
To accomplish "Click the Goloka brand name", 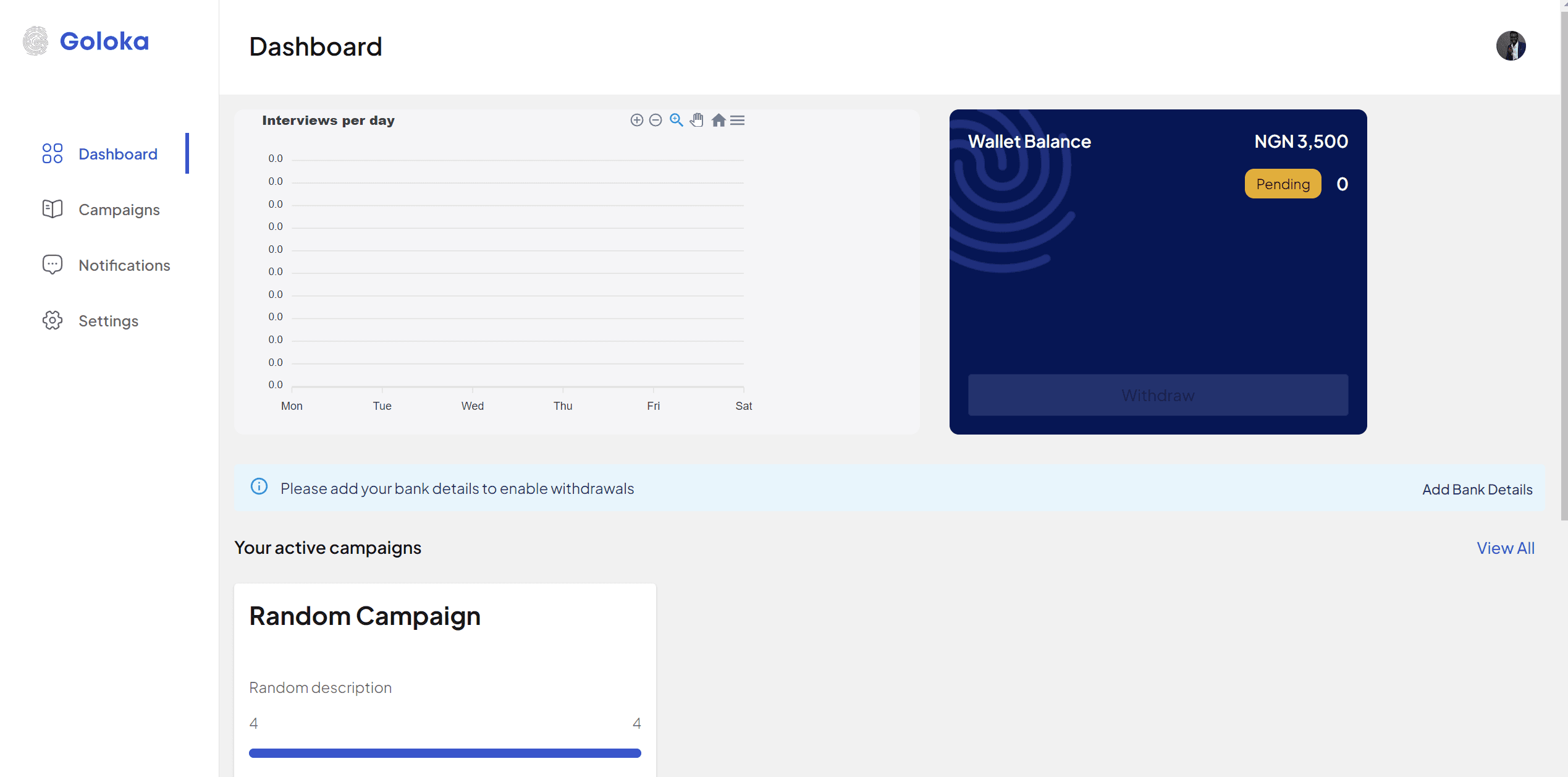I will 104,41.
